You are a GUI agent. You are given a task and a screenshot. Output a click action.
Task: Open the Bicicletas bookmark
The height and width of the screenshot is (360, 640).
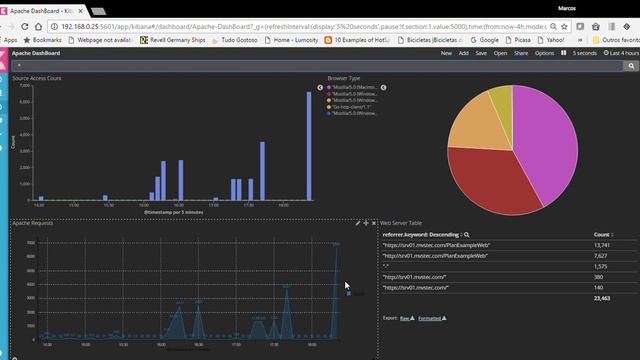430,40
